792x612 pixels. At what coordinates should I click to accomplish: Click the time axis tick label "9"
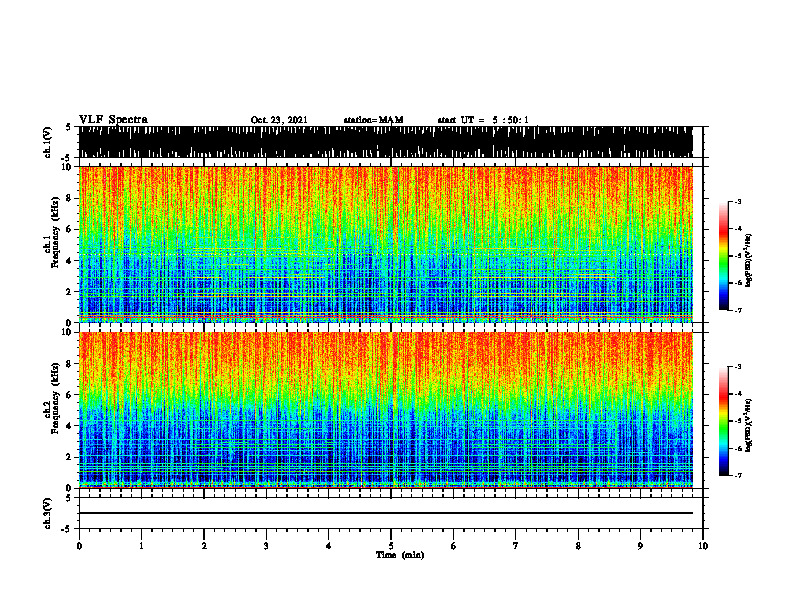pos(640,546)
